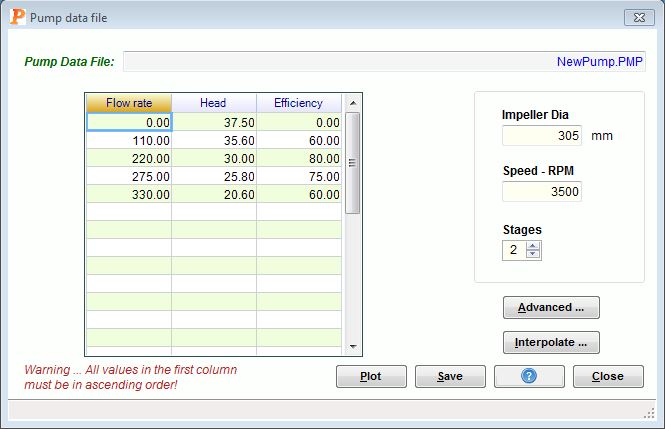This screenshot has height=429, width=665.
Task: Select the Flow rate column header
Action: point(129,103)
